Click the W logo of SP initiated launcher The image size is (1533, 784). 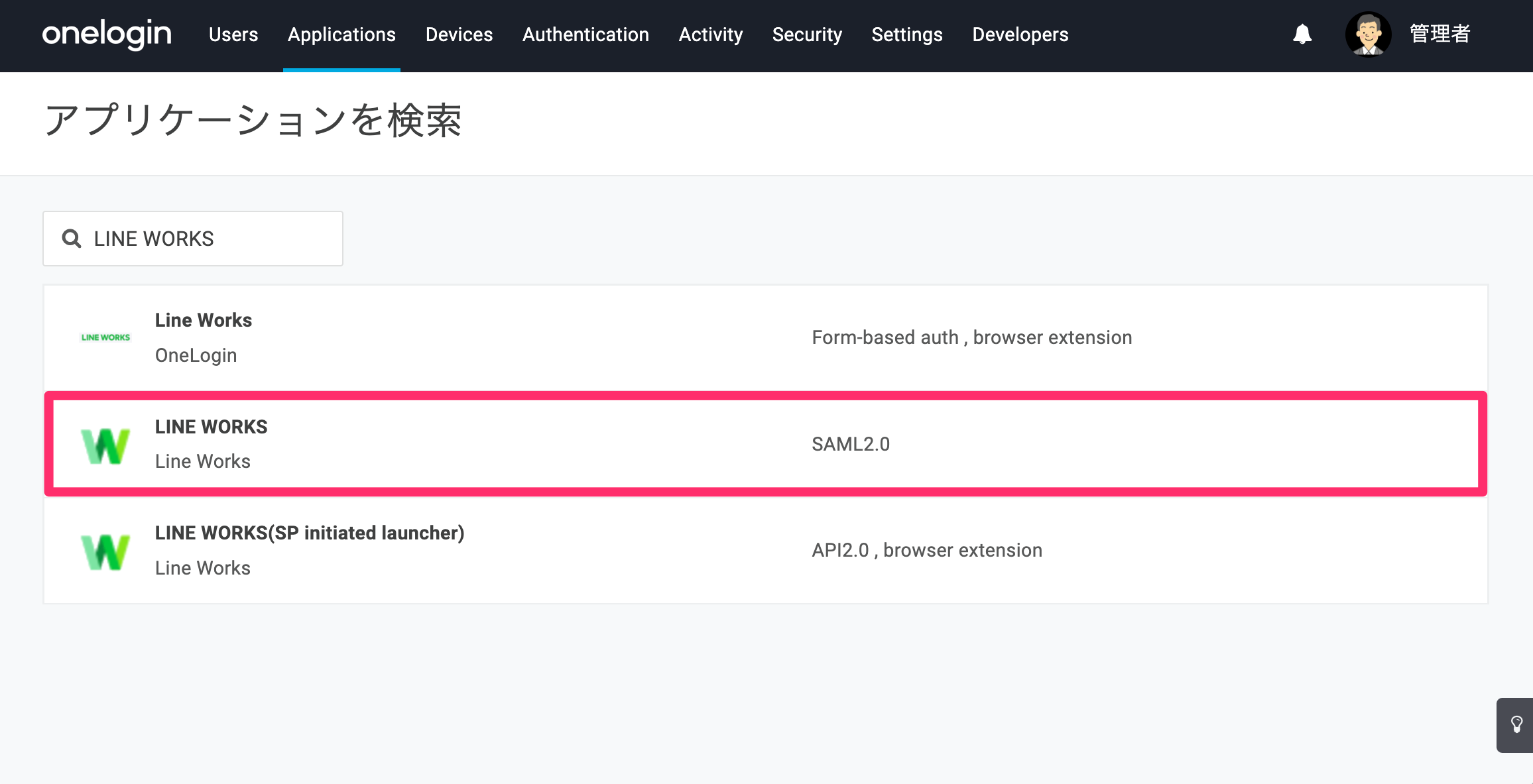point(105,552)
